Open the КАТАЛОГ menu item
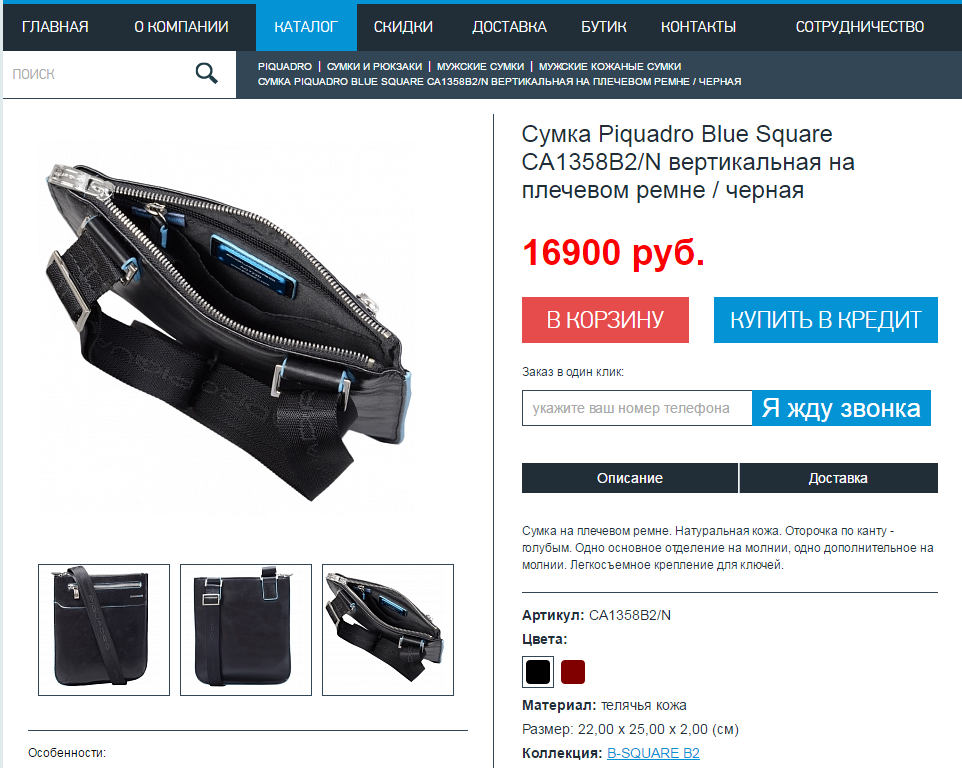 pos(306,27)
